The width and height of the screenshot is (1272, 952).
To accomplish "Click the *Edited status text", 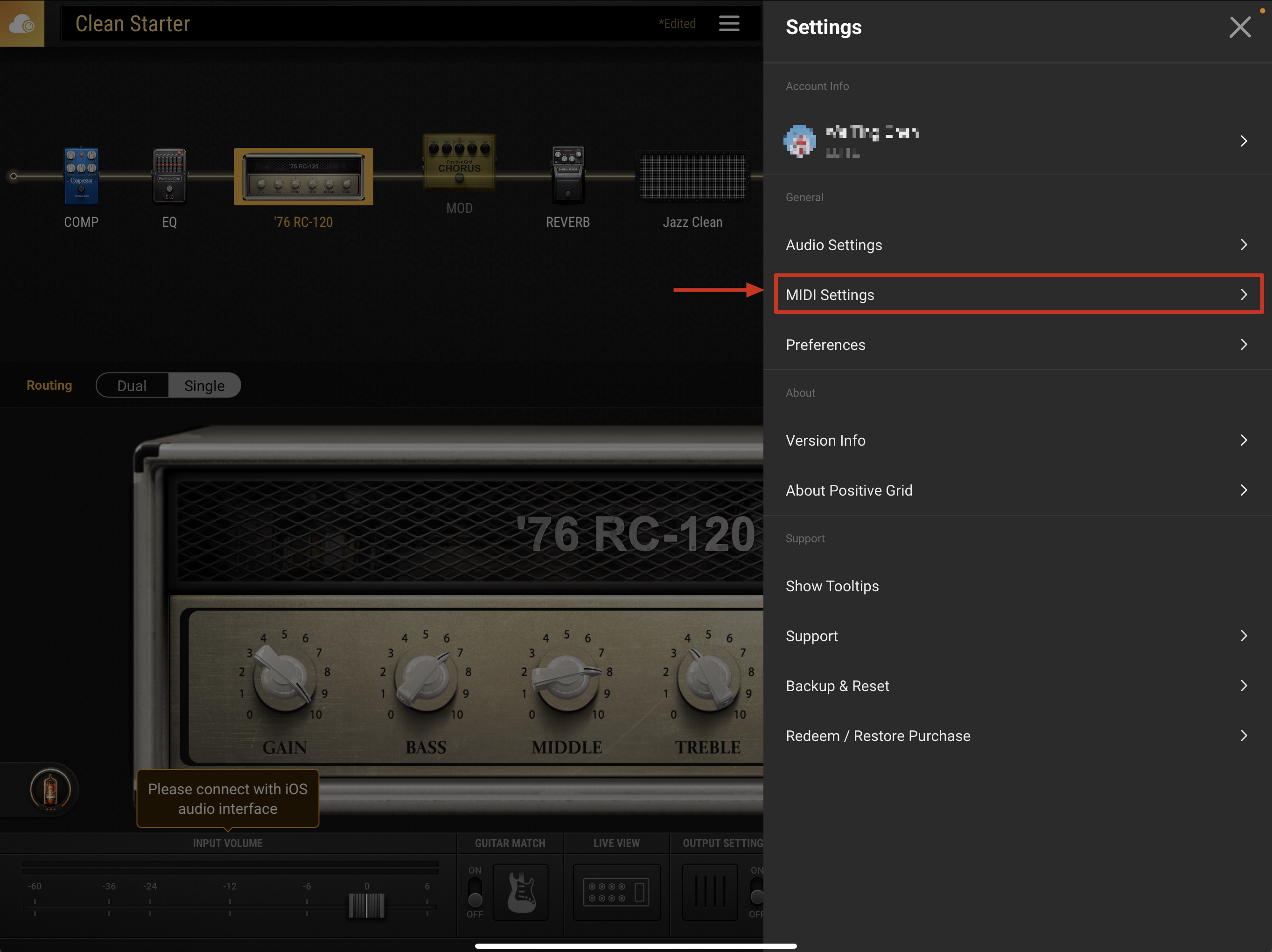I will pyautogui.click(x=677, y=24).
